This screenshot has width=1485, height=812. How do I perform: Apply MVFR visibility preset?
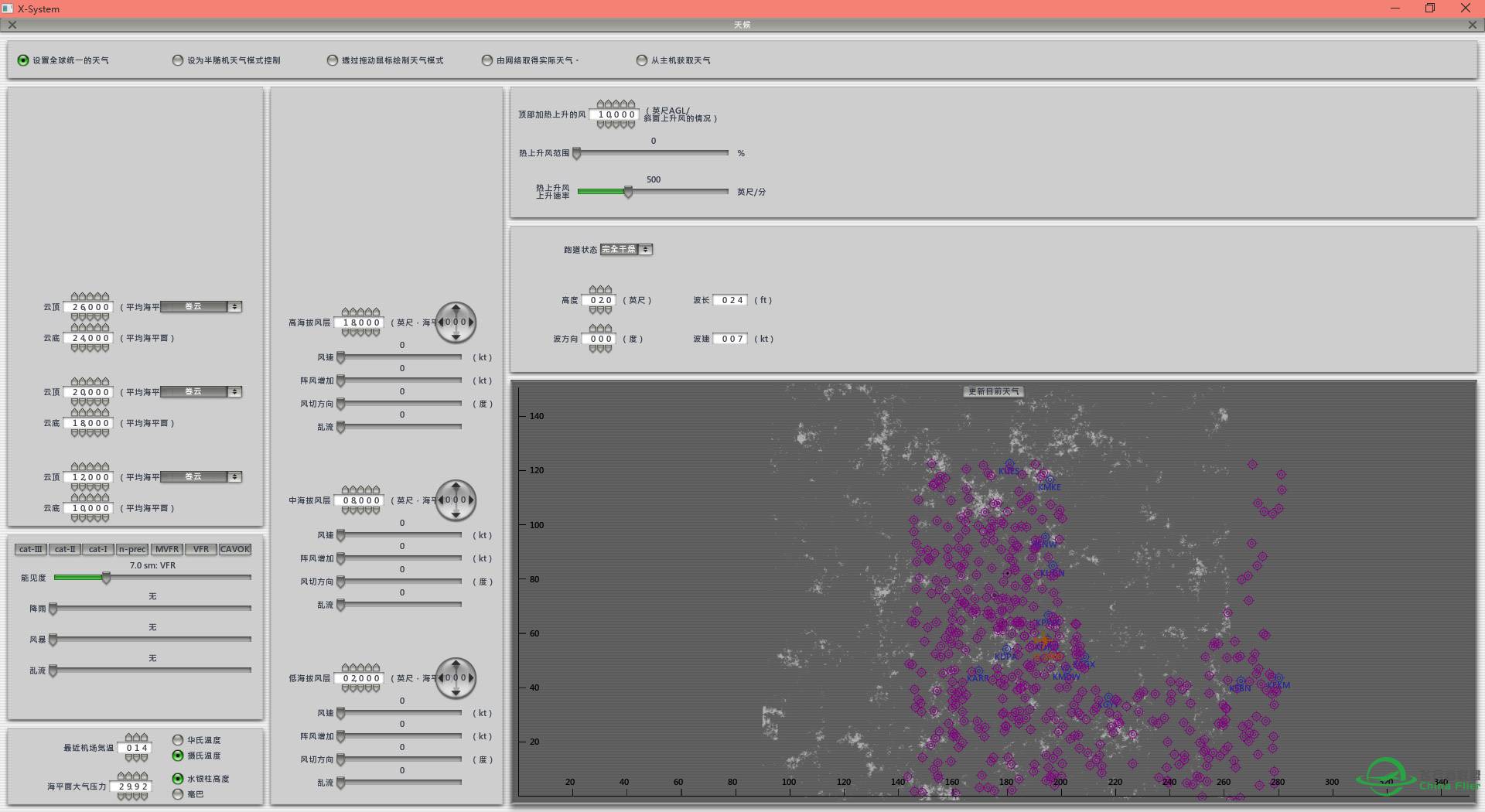tap(167, 549)
